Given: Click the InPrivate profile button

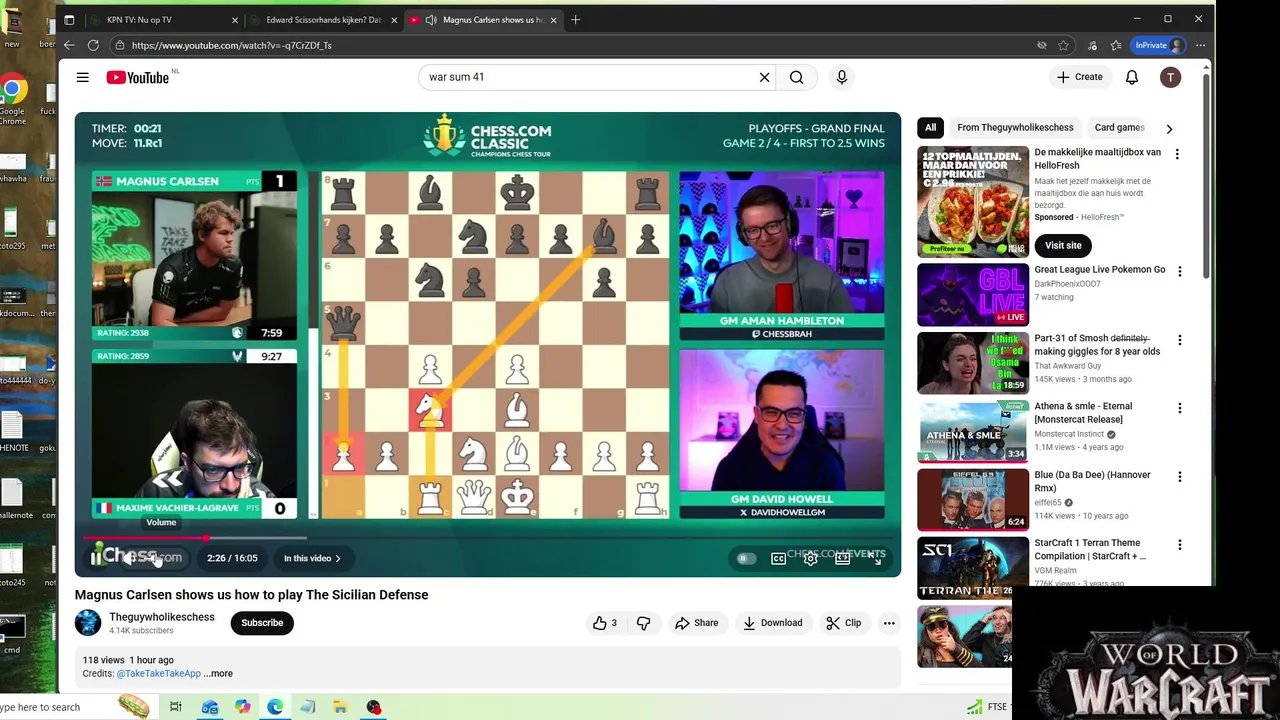Looking at the screenshot, I should tap(1159, 45).
